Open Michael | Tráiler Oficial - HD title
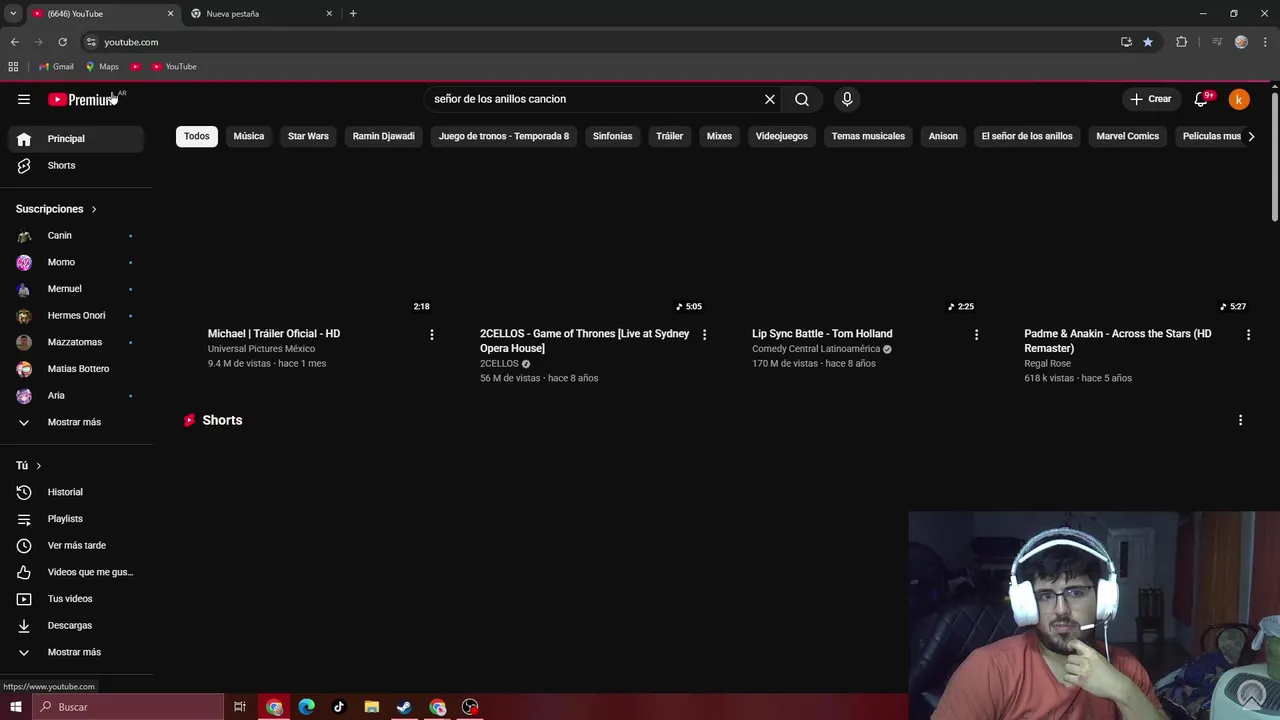Screen dimensions: 1280x720 click(x=274, y=334)
